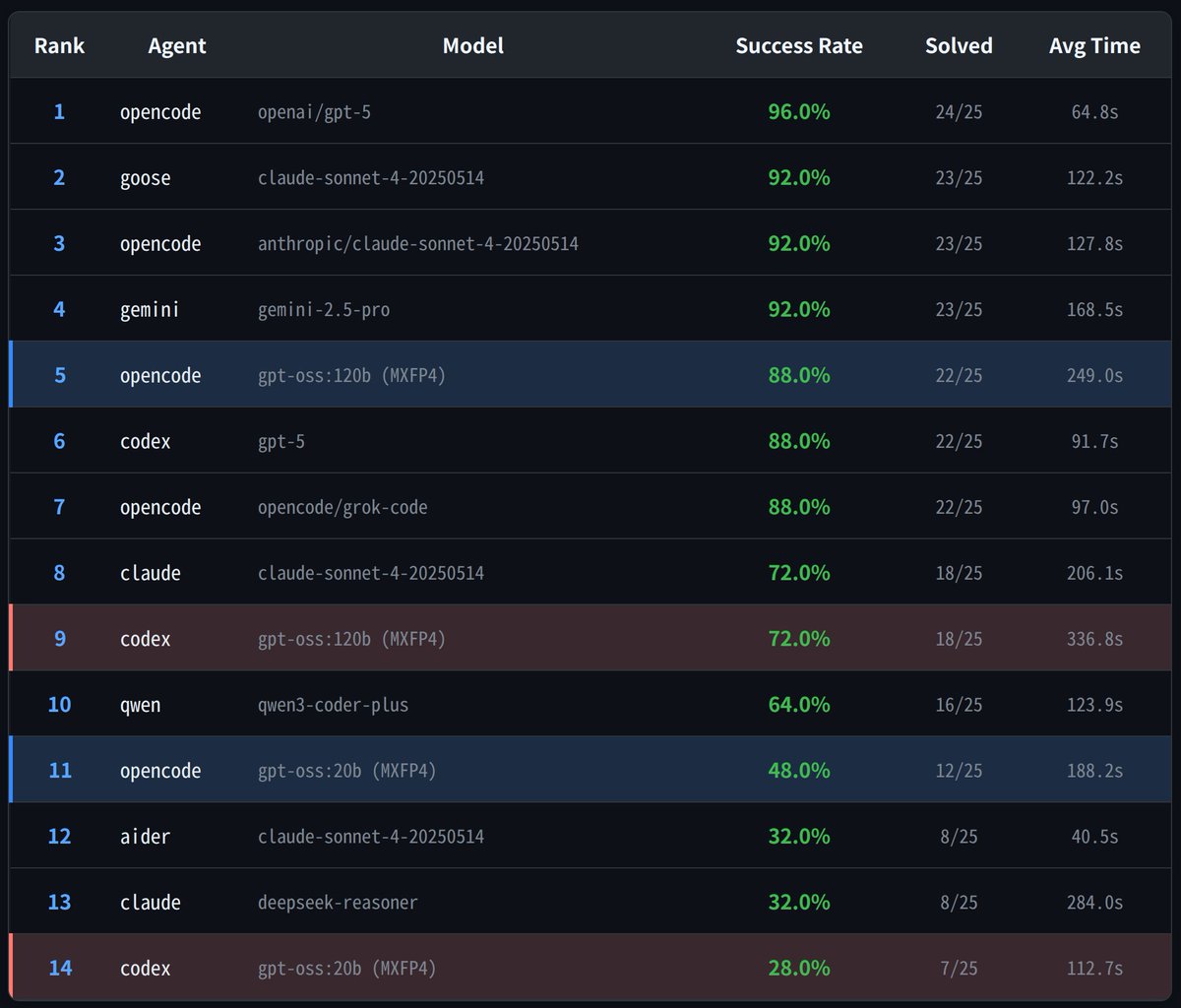This screenshot has width=1181, height=1008.
Task: Select the gemini agent name
Action: pos(150,310)
